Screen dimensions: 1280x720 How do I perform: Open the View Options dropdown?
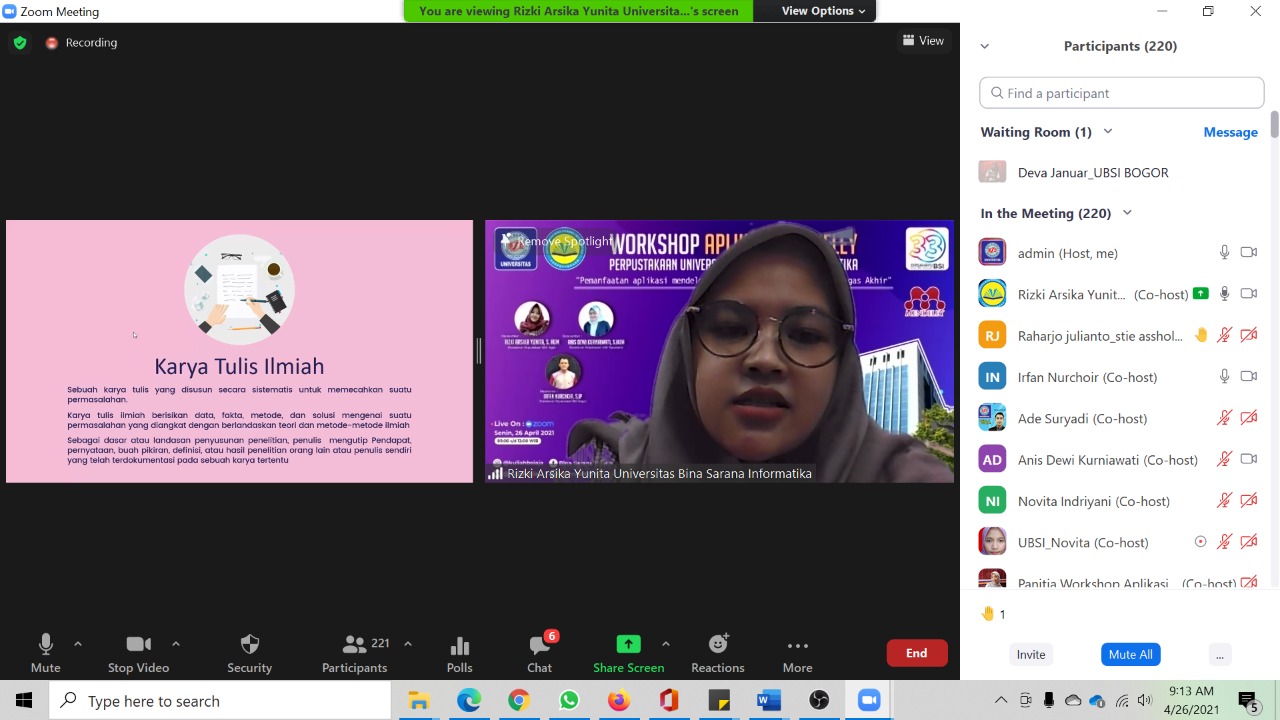pos(824,11)
